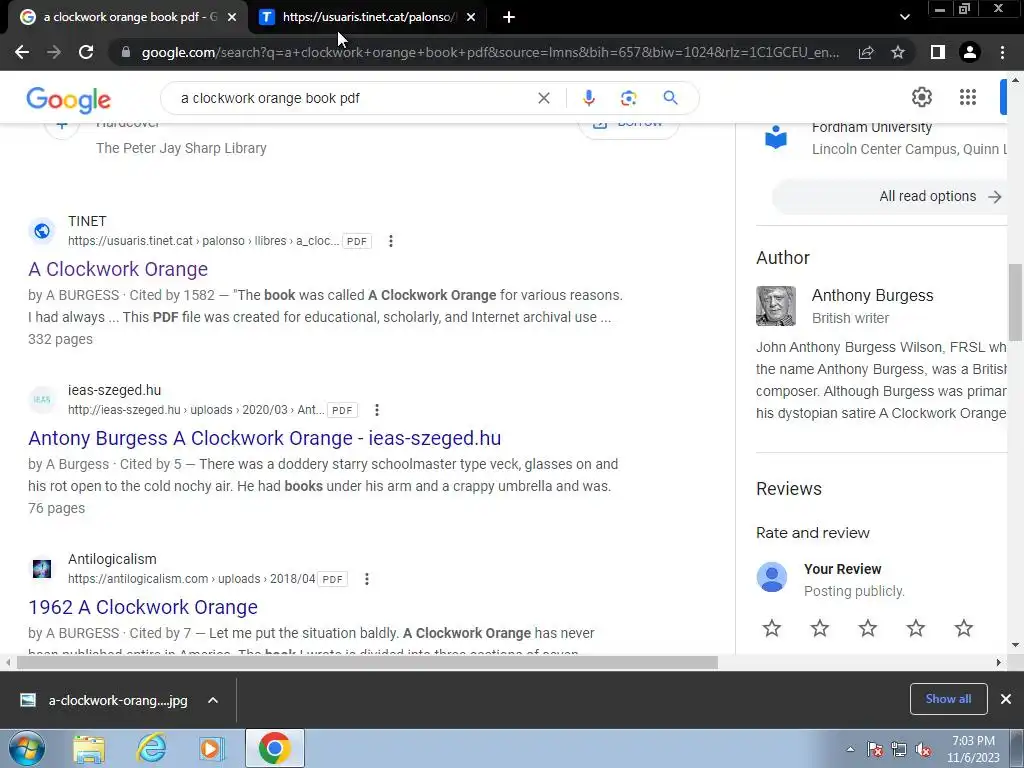
Task: Rate the book two stars
Action: pos(820,628)
